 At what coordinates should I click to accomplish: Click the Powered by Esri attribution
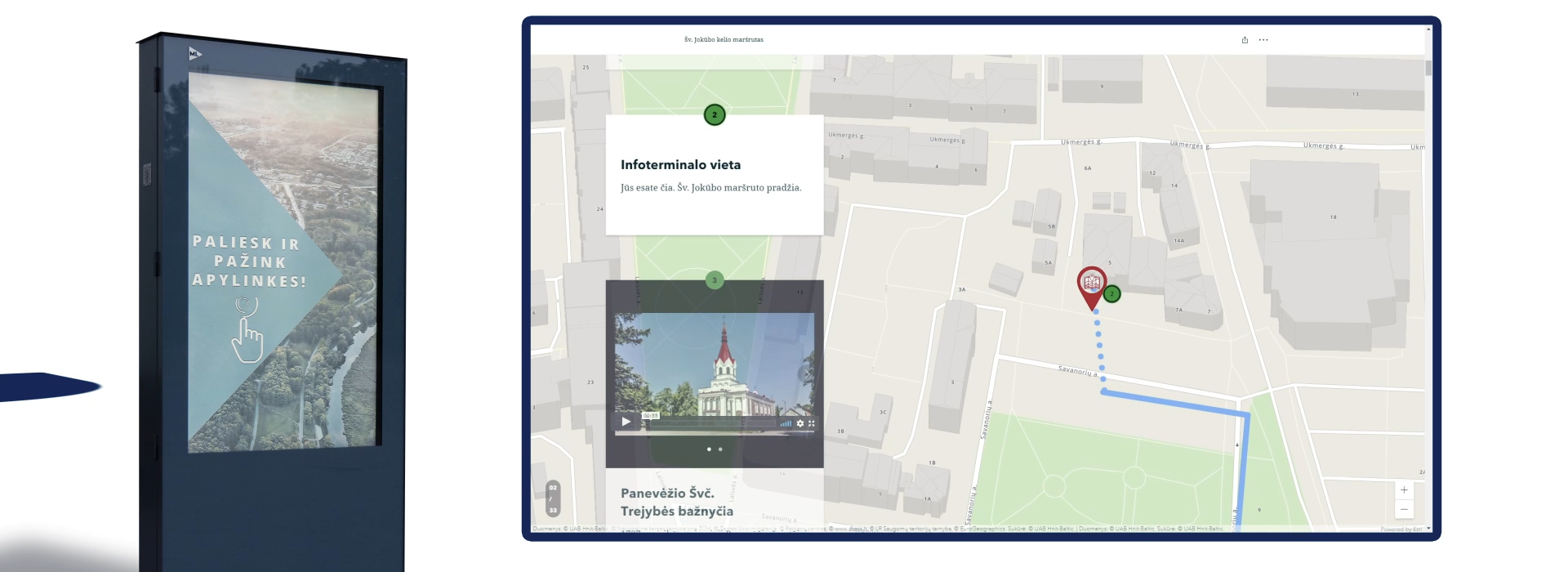(1401, 530)
